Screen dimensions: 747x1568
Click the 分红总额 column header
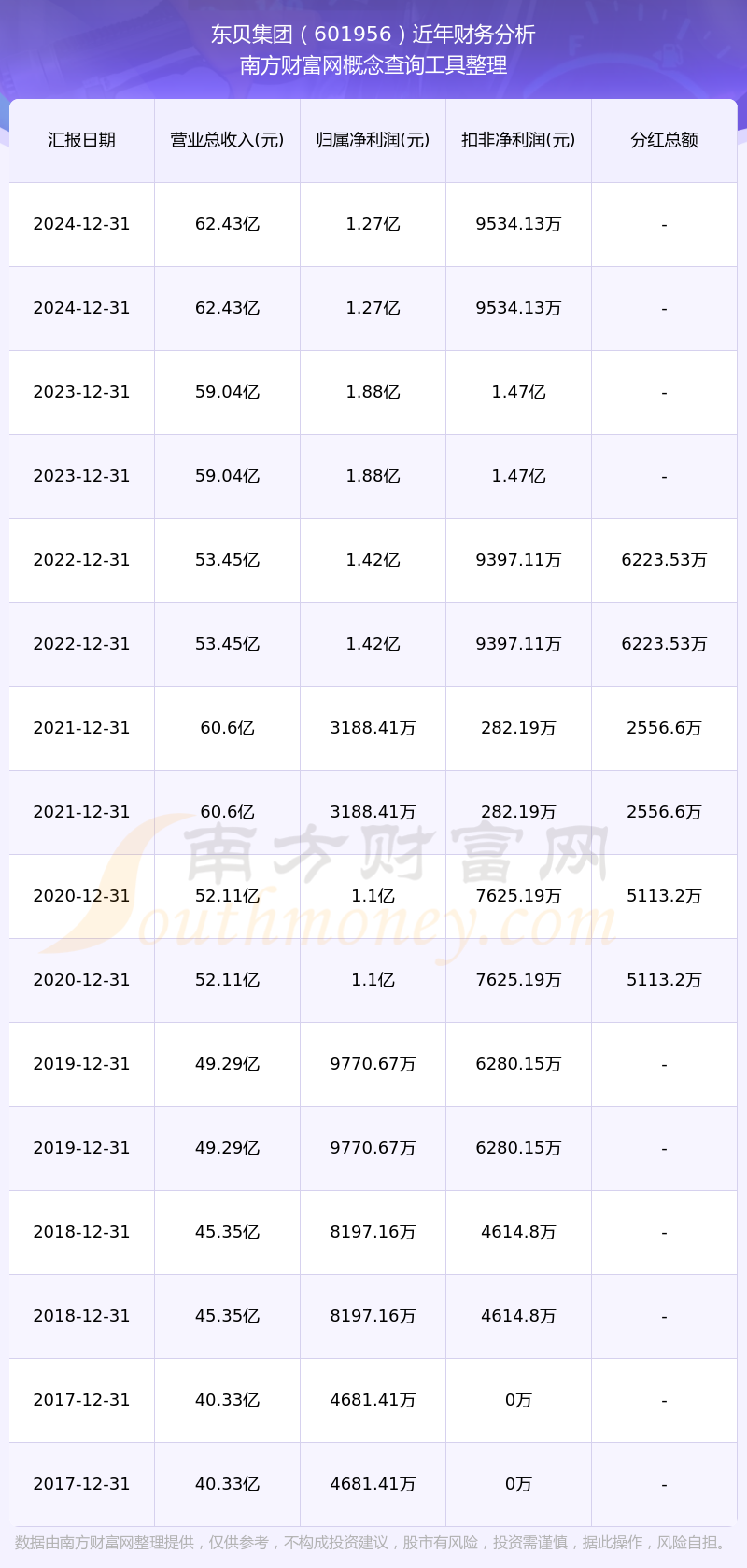tap(664, 140)
